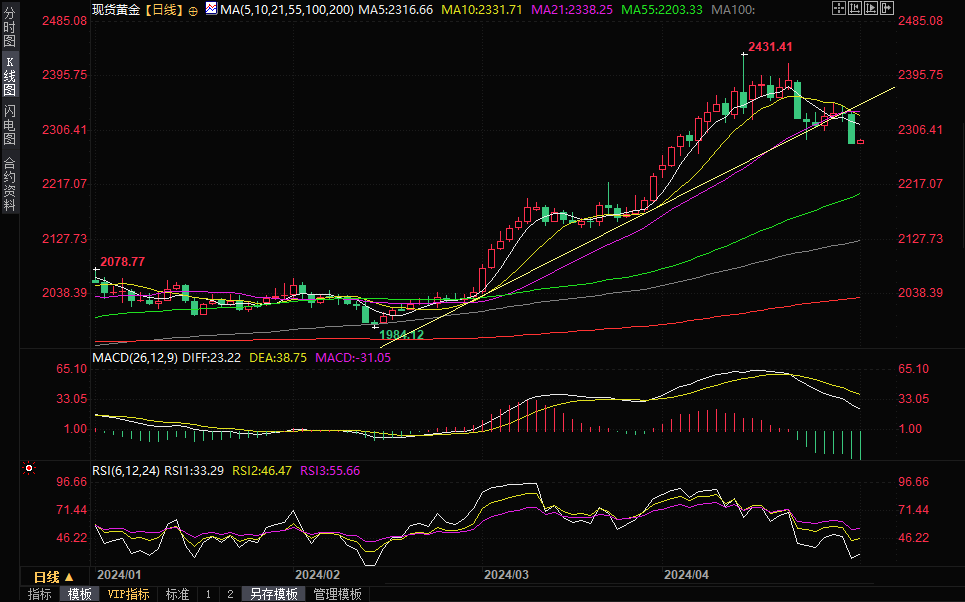Click the RSI(6,12,24) indicator label
The height and width of the screenshot is (602, 965).
click(126, 470)
